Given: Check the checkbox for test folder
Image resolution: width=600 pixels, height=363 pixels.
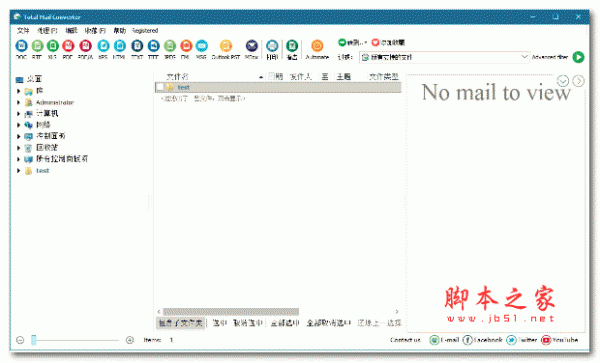Looking at the screenshot, I should (x=160, y=87).
